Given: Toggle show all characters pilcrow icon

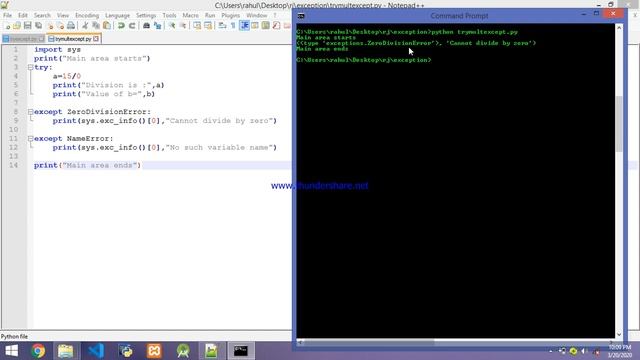Looking at the screenshot, I should pos(233,26).
